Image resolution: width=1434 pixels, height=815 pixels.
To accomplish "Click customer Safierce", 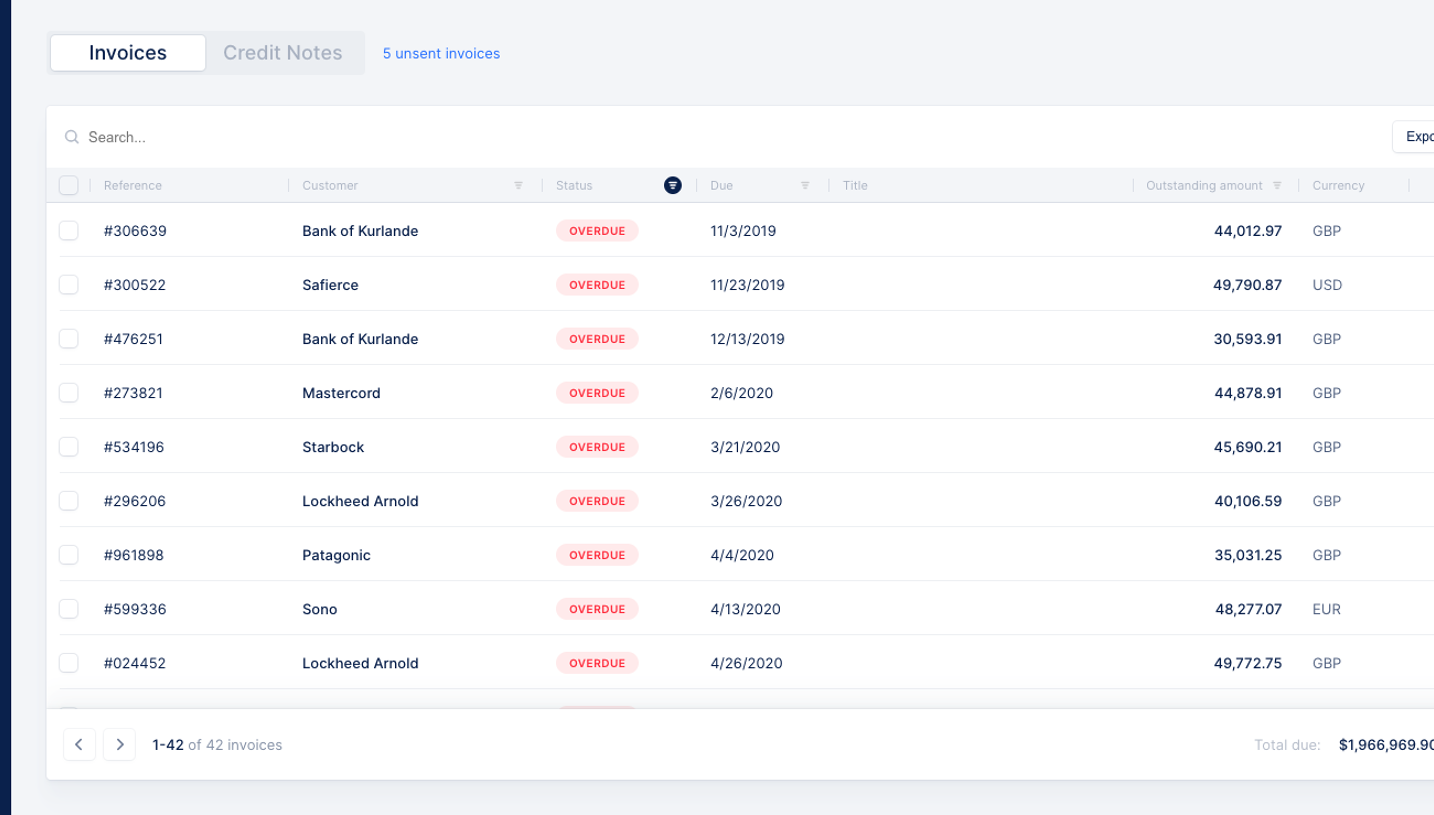I will tap(330, 285).
